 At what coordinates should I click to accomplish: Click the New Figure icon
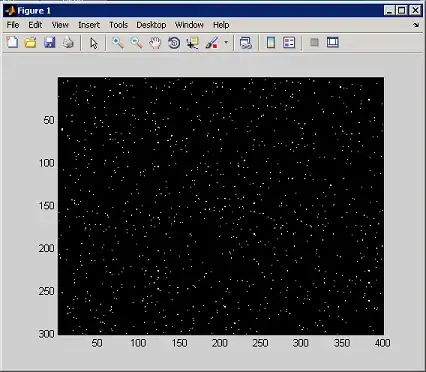click(13, 43)
